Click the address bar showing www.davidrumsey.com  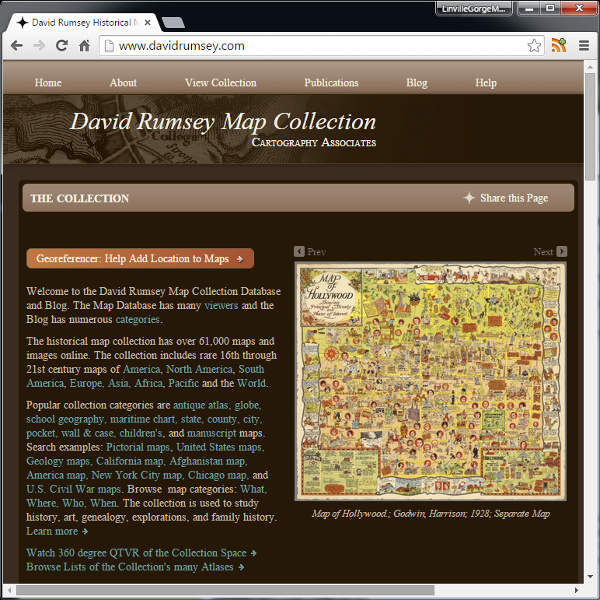click(x=322, y=46)
